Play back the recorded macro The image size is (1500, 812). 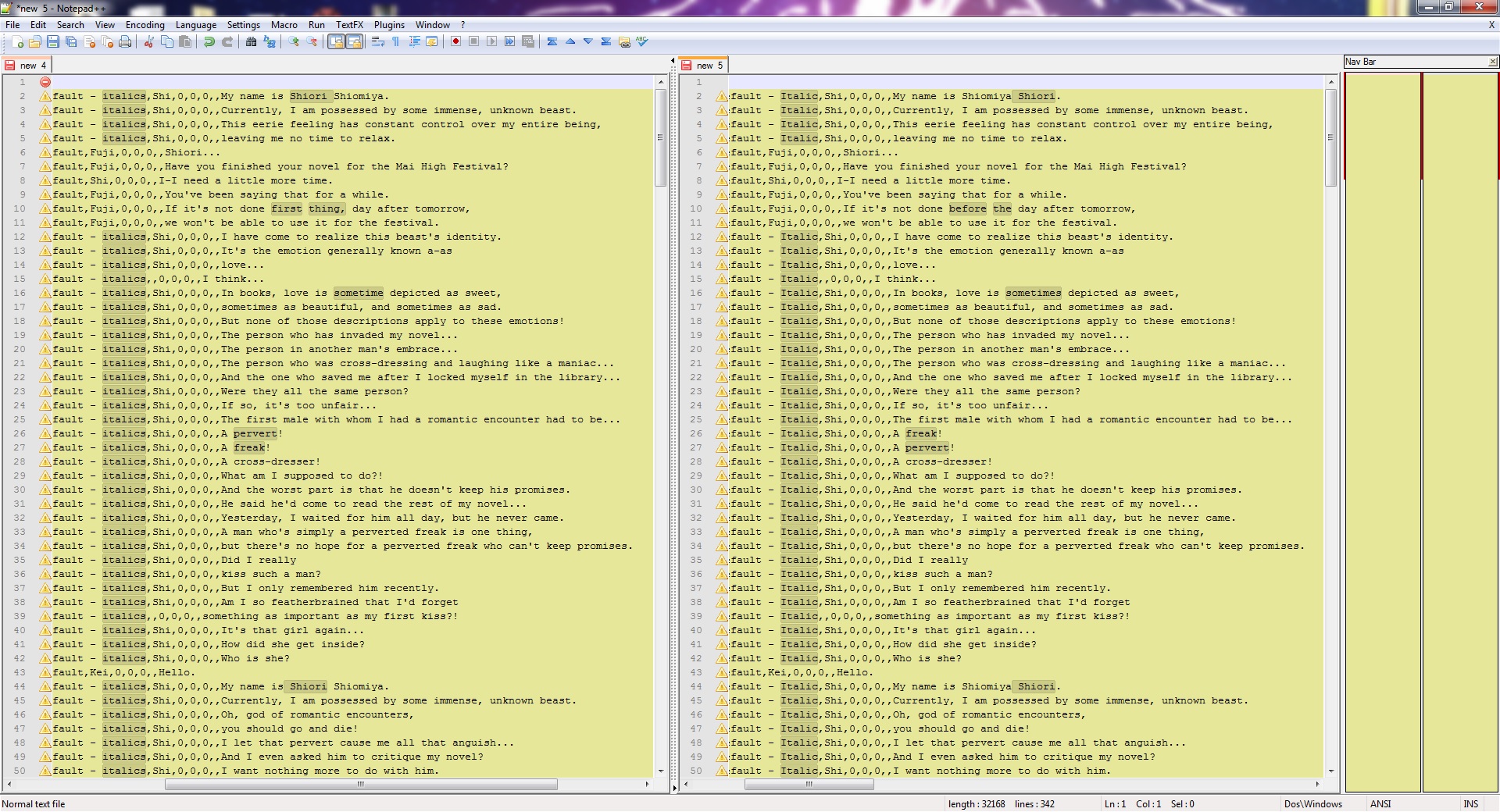click(x=491, y=41)
